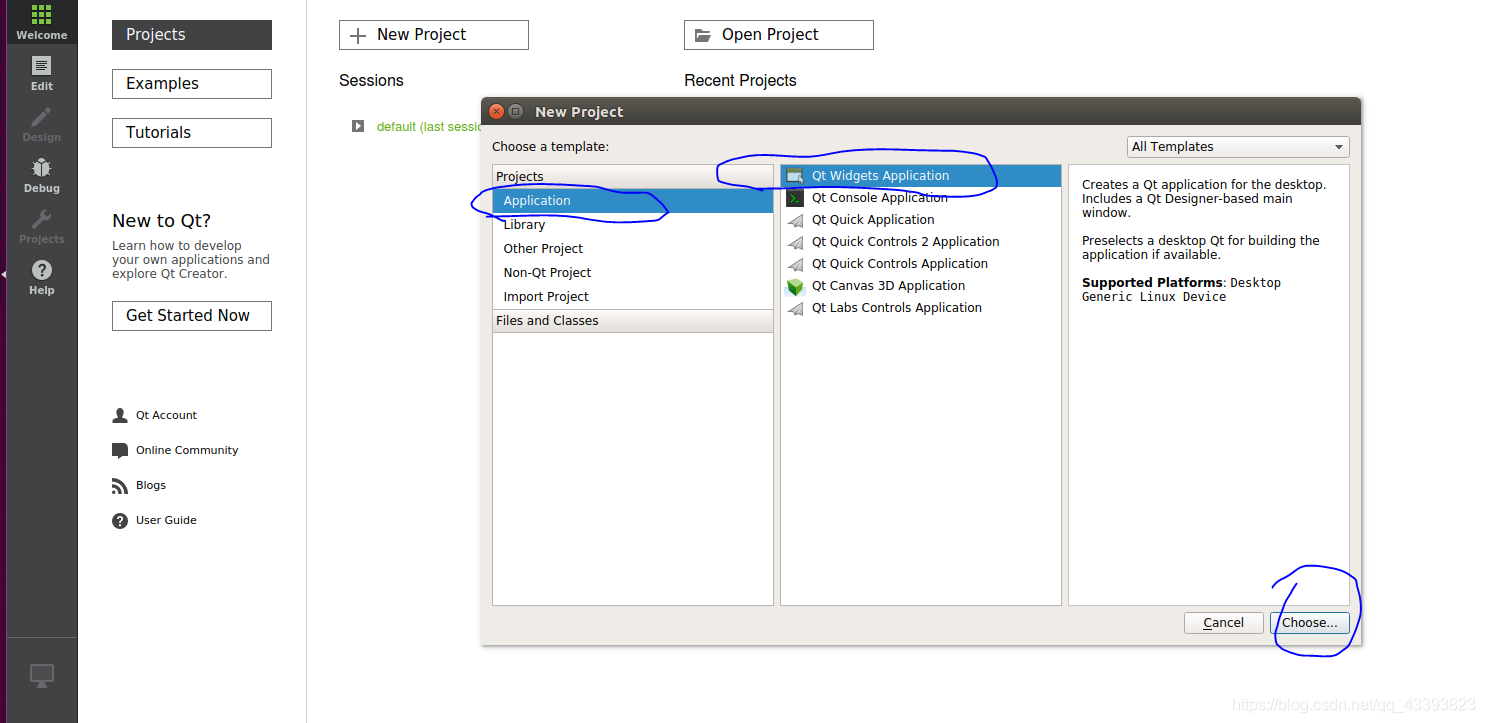
Task: Open the Design mode
Action: (x=42, y=124)
